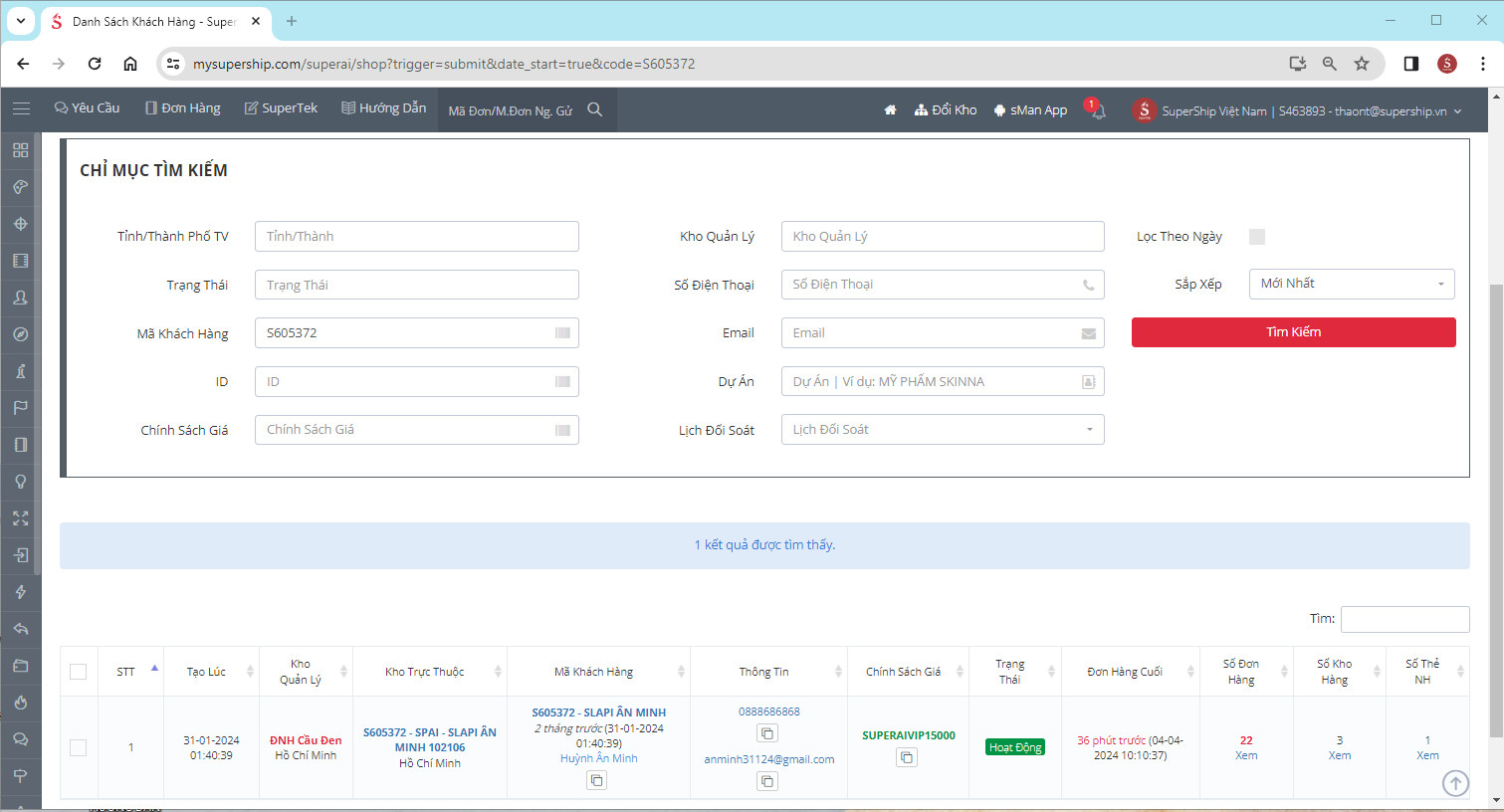This screenshot has width=1504, height=812.
Task: Click the Tỉnh/Thành input field
Action: (417, 237)
